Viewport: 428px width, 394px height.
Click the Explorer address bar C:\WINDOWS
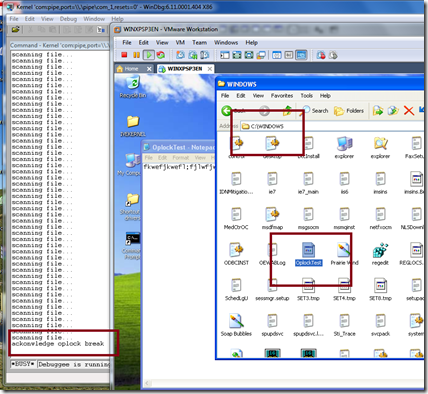331,126
